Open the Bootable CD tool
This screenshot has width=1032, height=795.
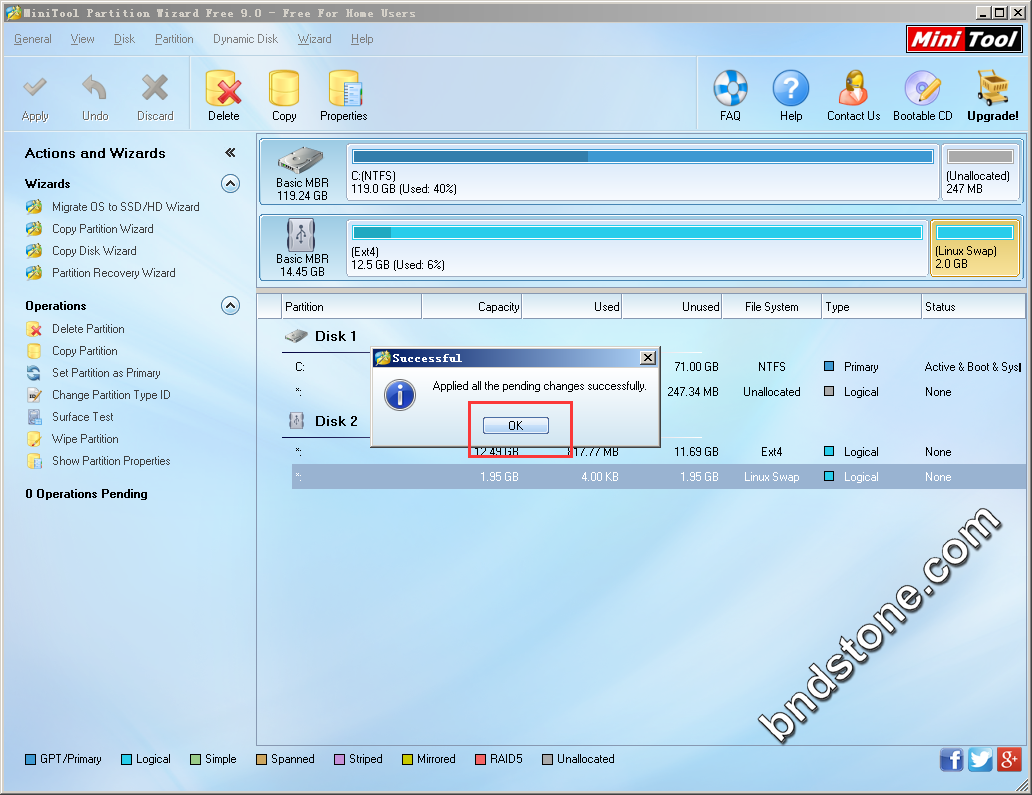922,96
